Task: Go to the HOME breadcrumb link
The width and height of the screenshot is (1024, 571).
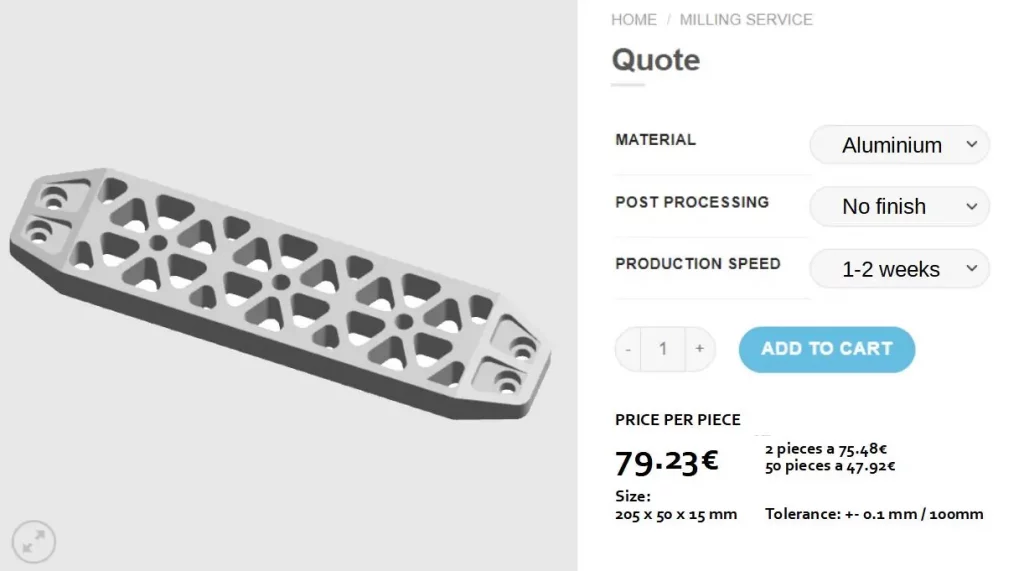Action: tap(634, 20)
